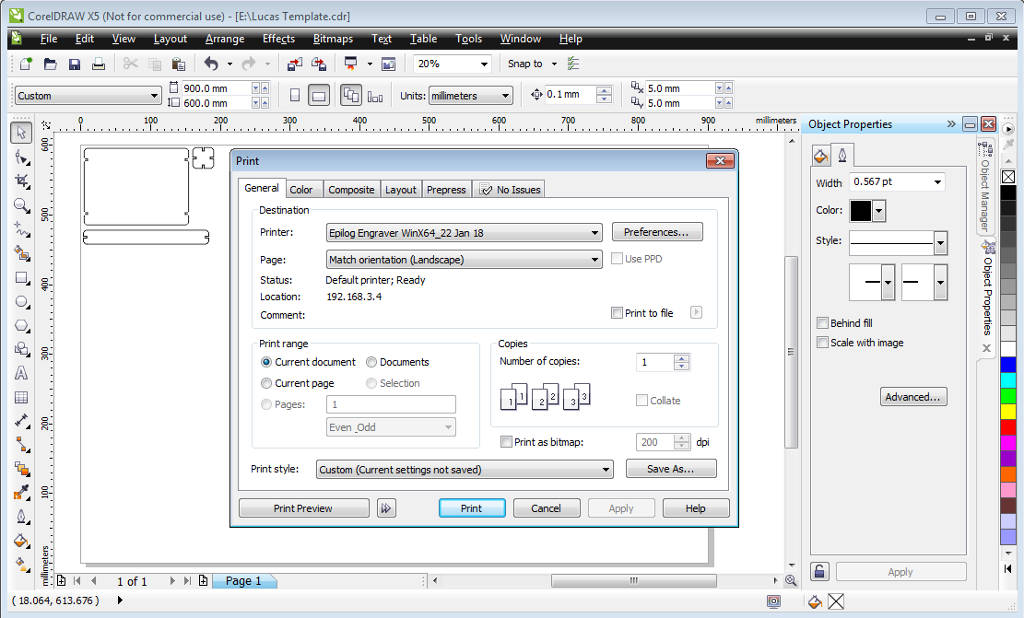
Task: Select the Zoom tool in the toolbox
Action: [x=22, y=206]
